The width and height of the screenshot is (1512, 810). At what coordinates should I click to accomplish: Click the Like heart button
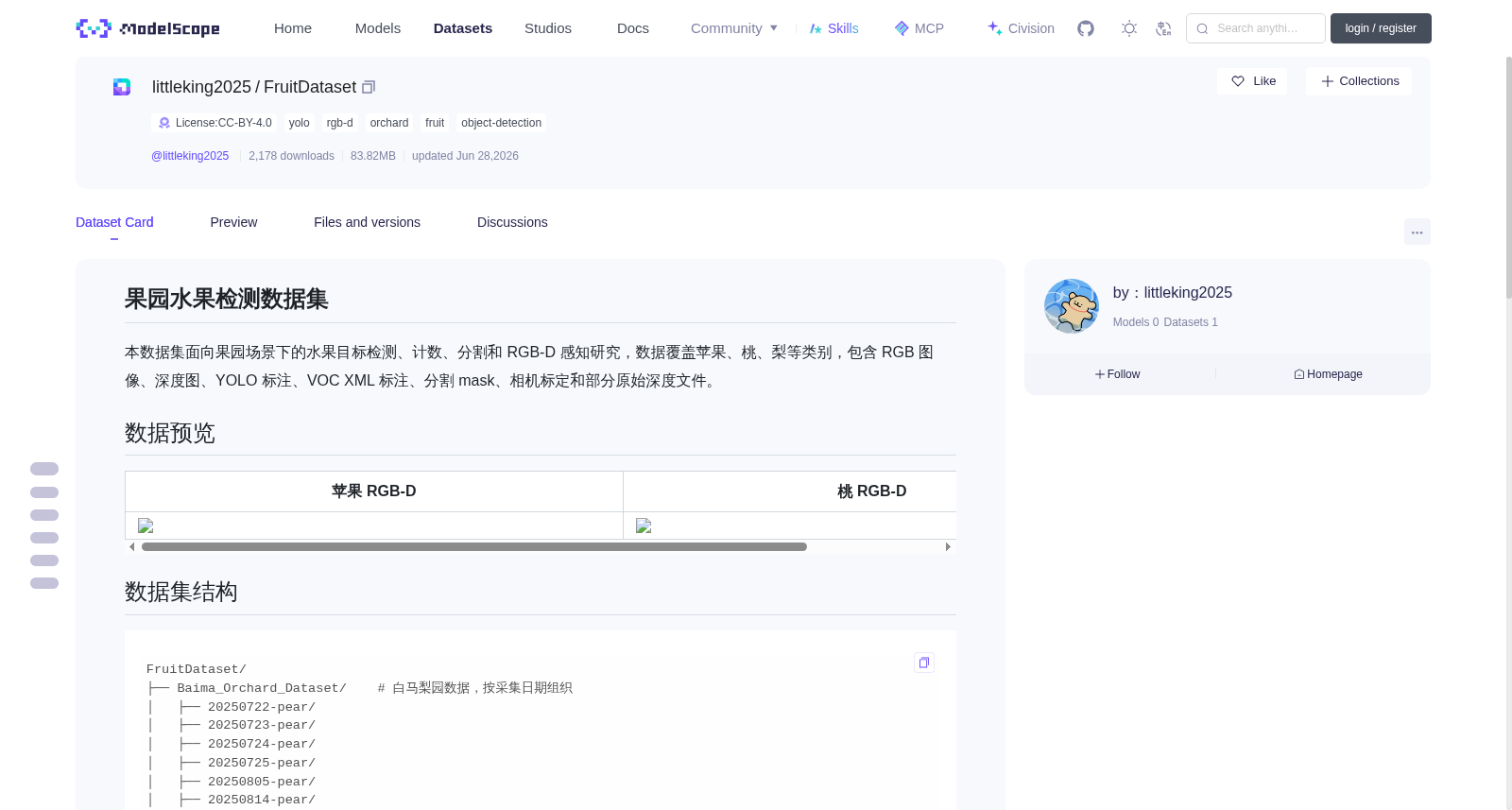point(1252,81)
